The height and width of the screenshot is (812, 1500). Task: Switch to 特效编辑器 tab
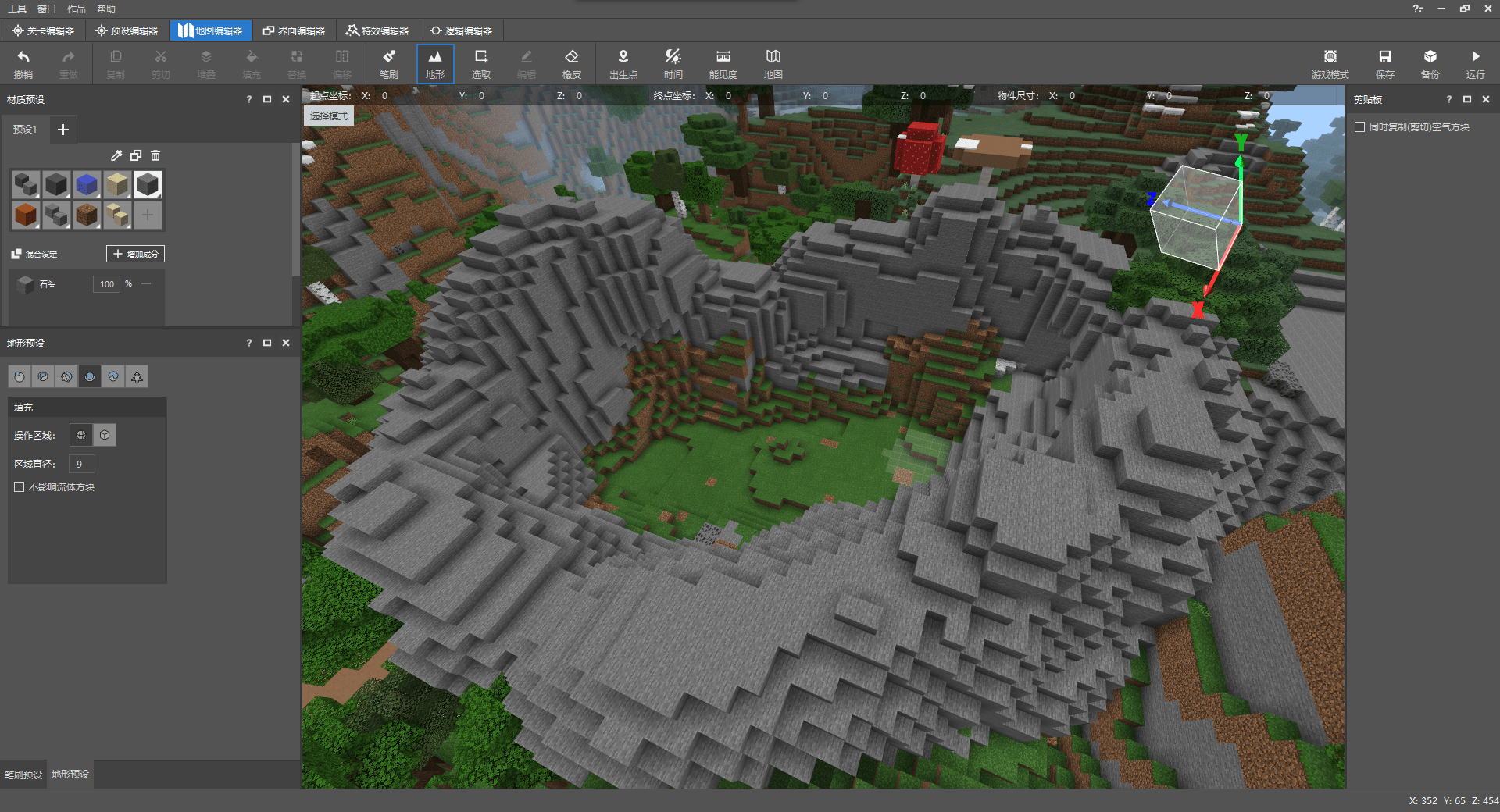click(378, 30)
